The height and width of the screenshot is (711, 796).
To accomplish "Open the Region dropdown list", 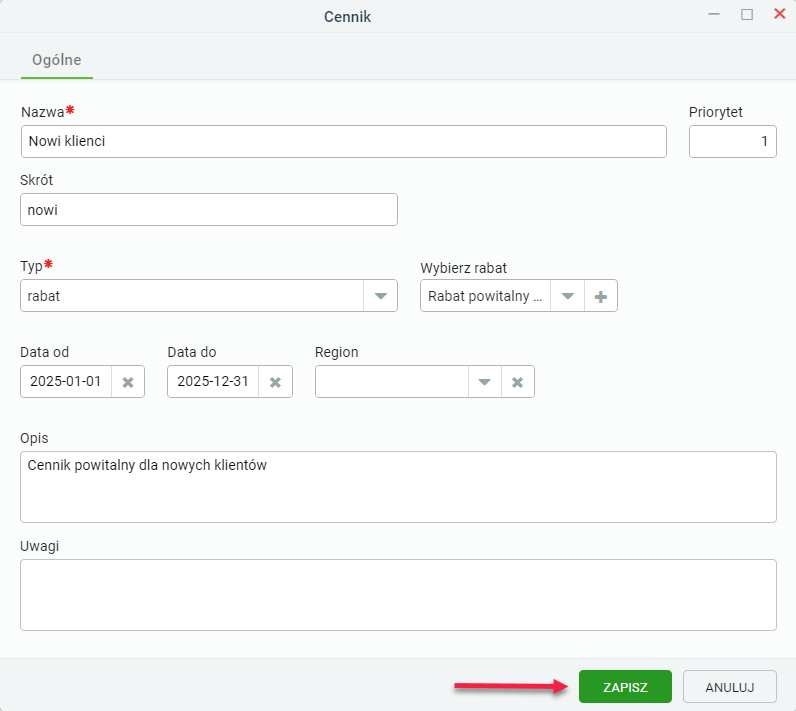I will [x=485, y=382].
